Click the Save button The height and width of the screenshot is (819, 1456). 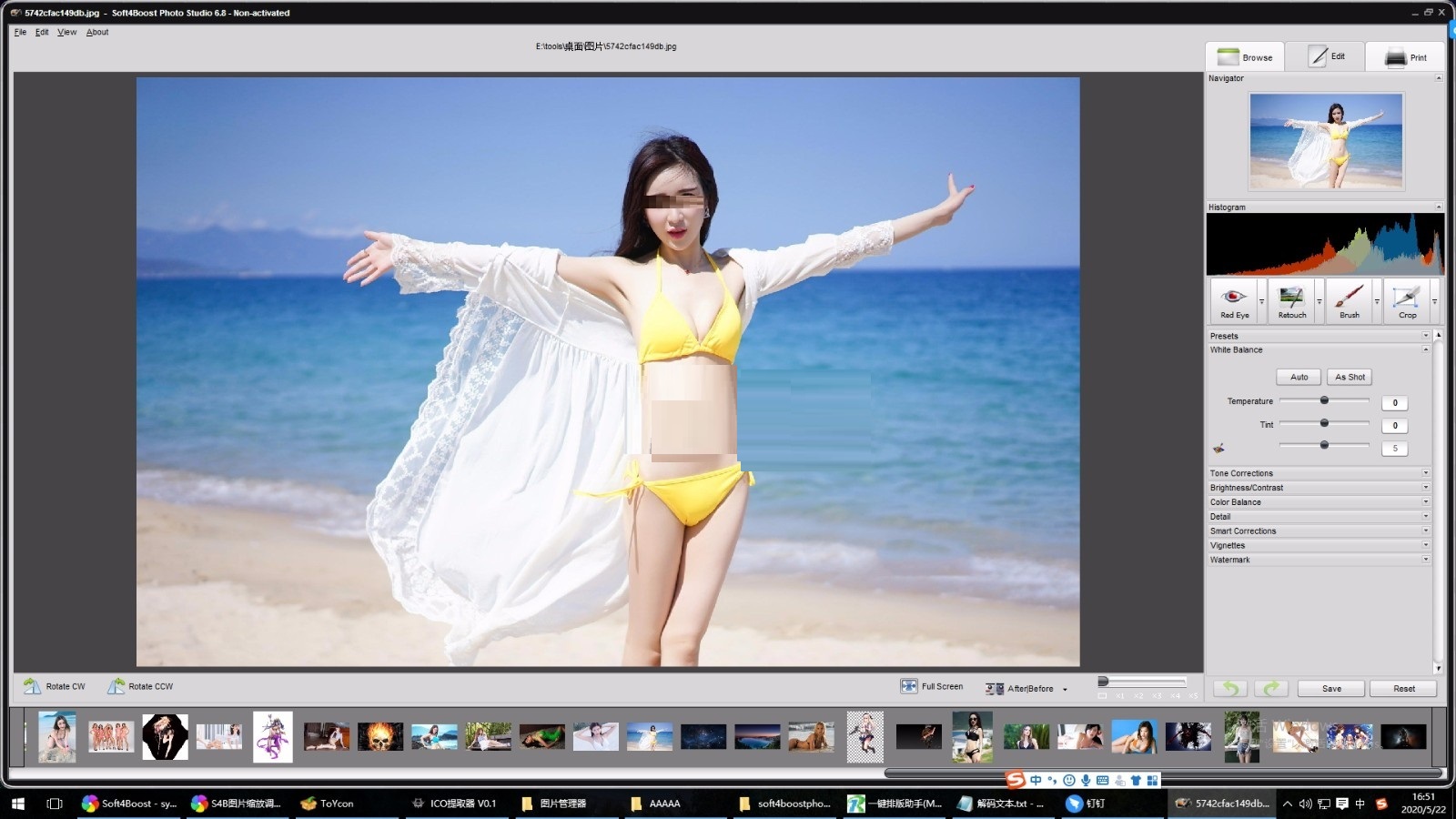coord(1330,688)
